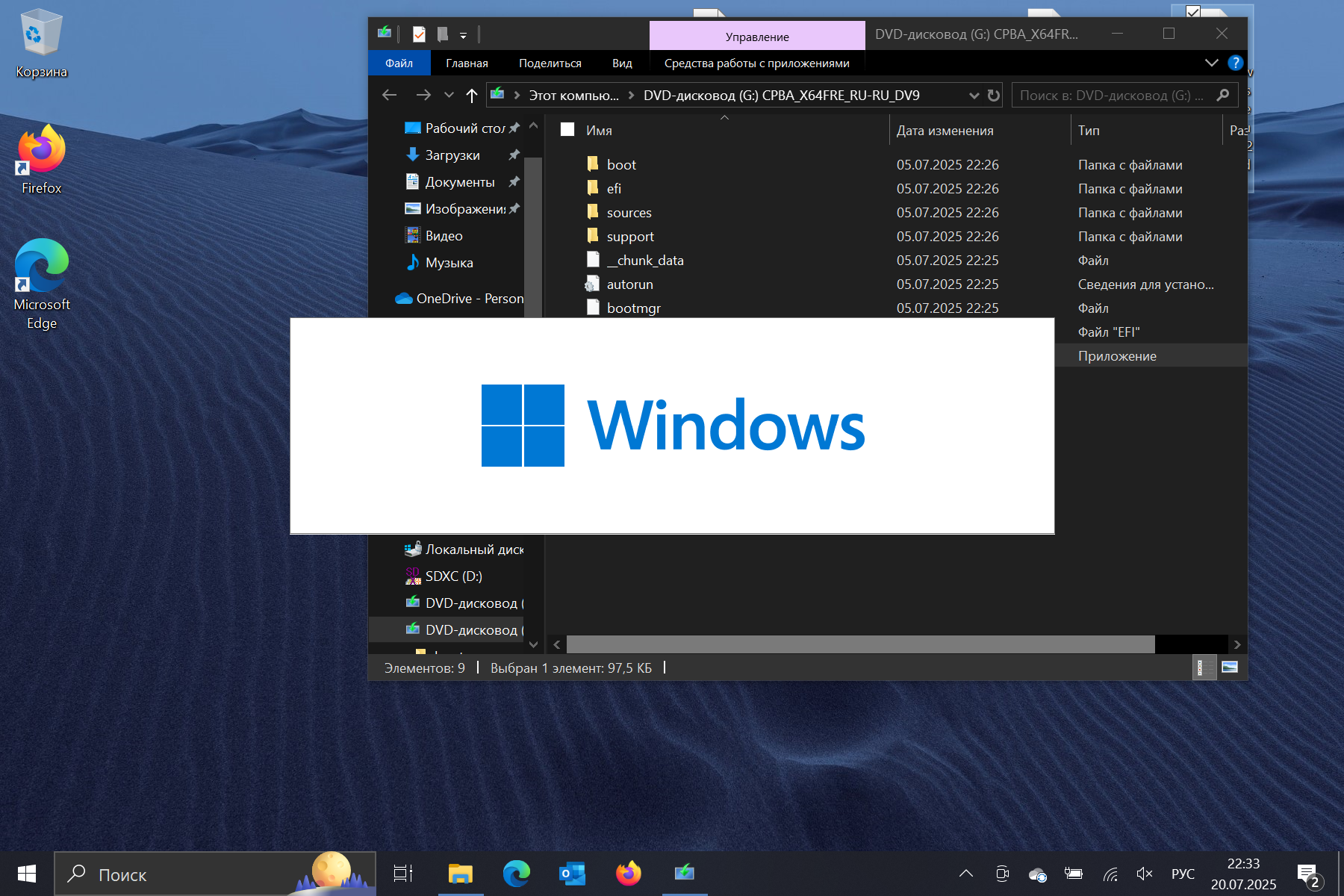Switch the РУС input language indicator
1344x896 pixels.
click(x=1183, y=874)
